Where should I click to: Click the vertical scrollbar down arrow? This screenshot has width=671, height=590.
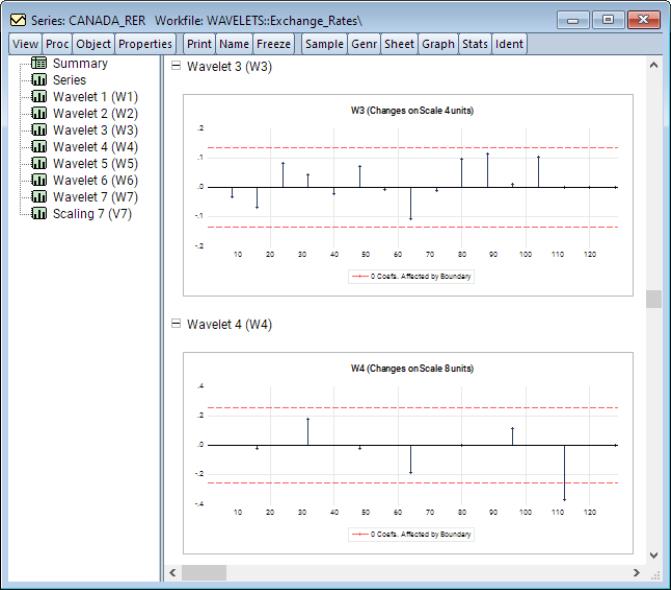[x=654, y=555]
